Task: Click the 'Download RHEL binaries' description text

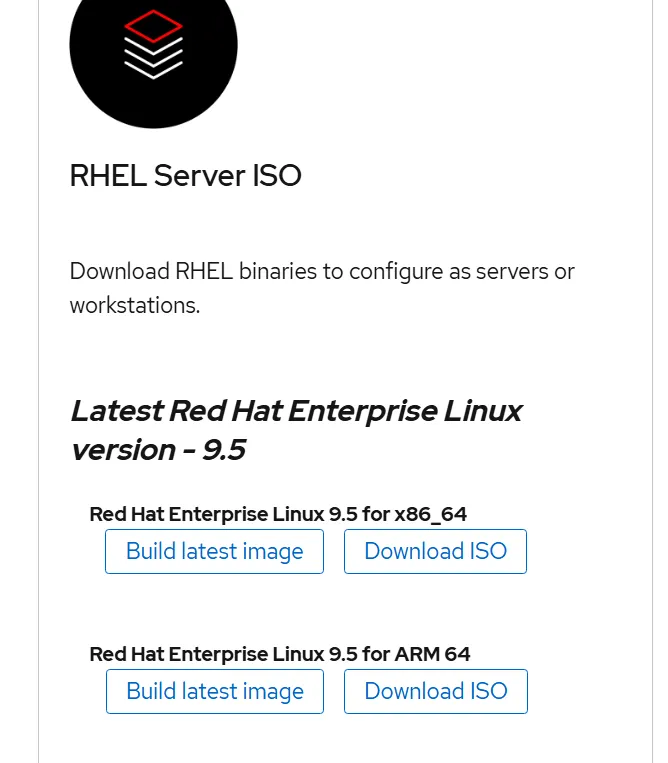Action: [x=322, y=288]
